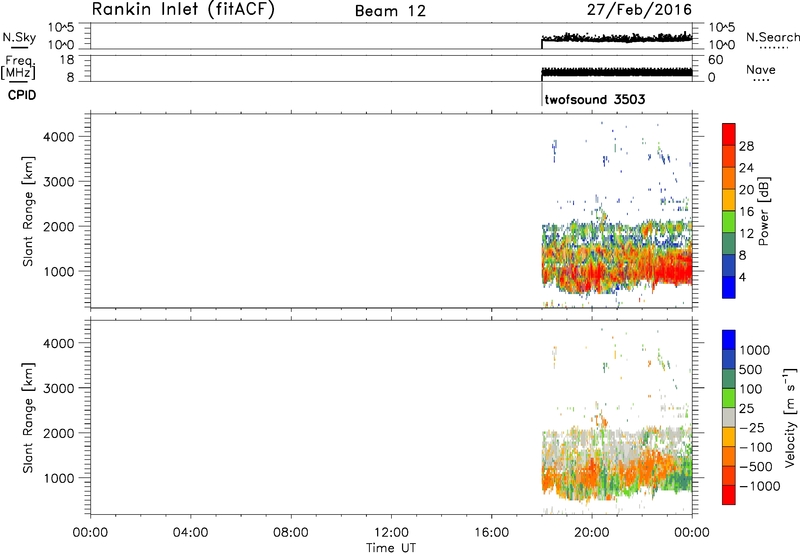
Task: Click the gray segment of the velocity colorbar
Action: point(729,417)
